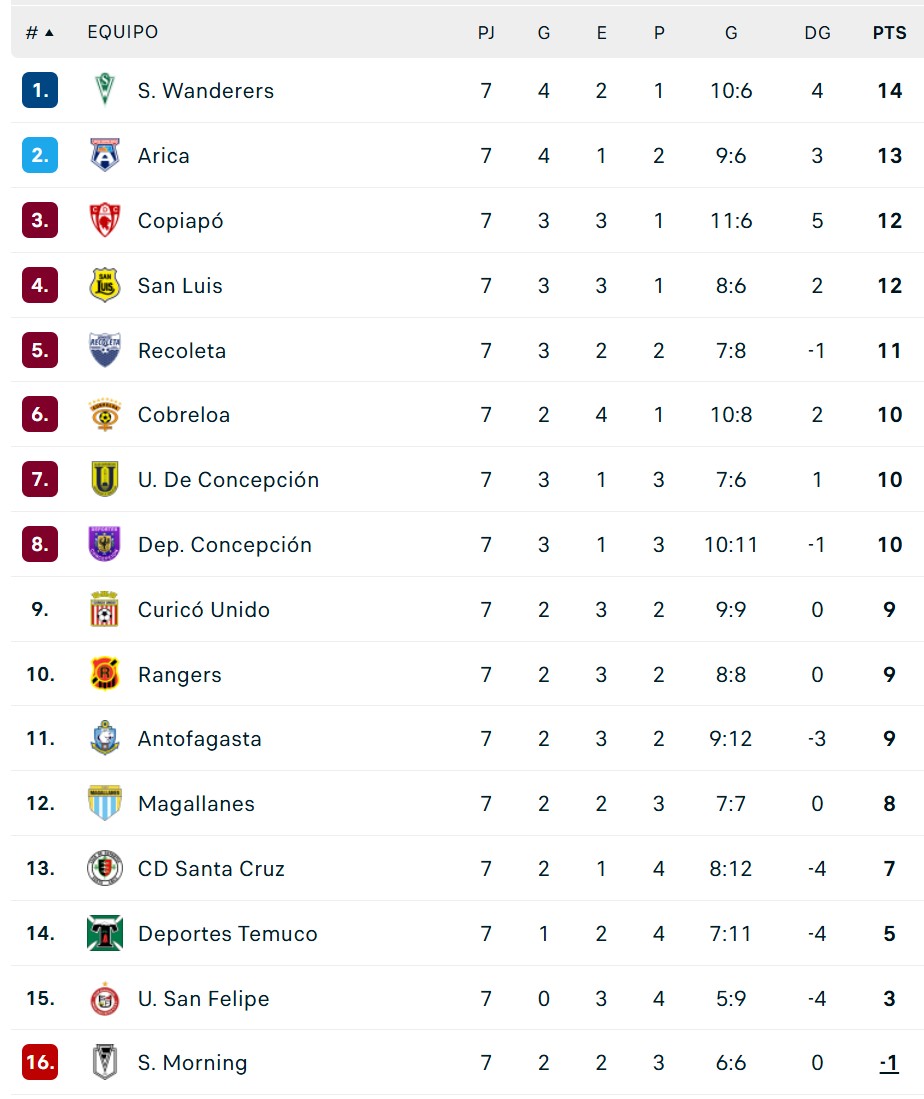Click the Curicó Unido crest
Viewport: 924px width, 1099px height.
click(105, 610)
